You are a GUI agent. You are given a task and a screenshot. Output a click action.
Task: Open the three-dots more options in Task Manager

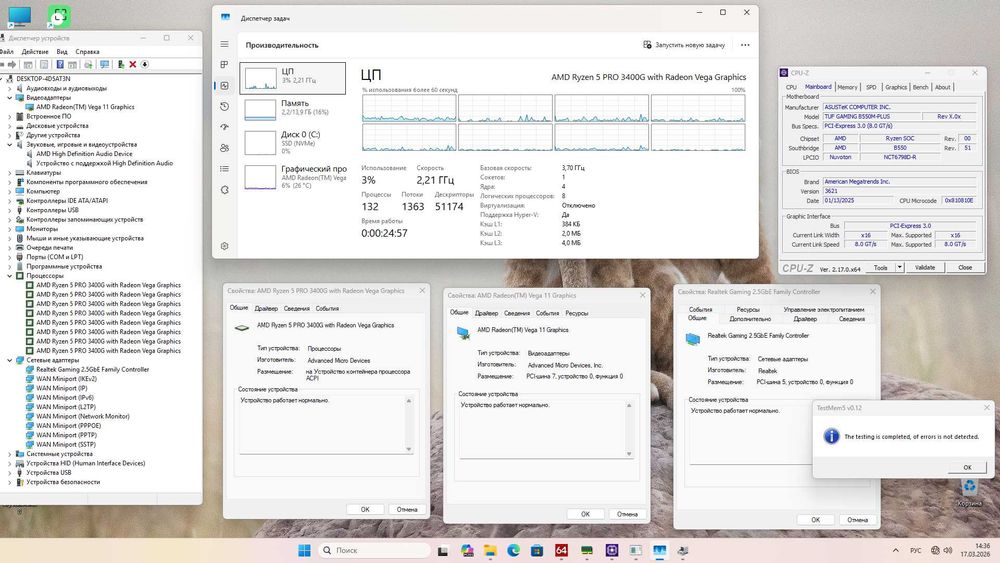[x=745, y=45]
